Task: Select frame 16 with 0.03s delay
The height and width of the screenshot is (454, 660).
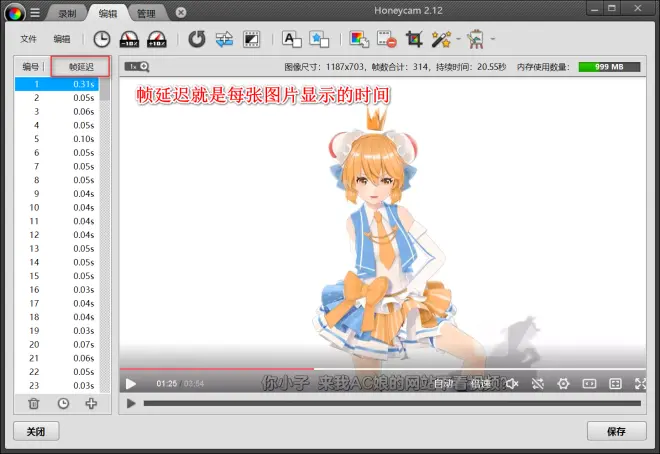Action: (57, 289)
